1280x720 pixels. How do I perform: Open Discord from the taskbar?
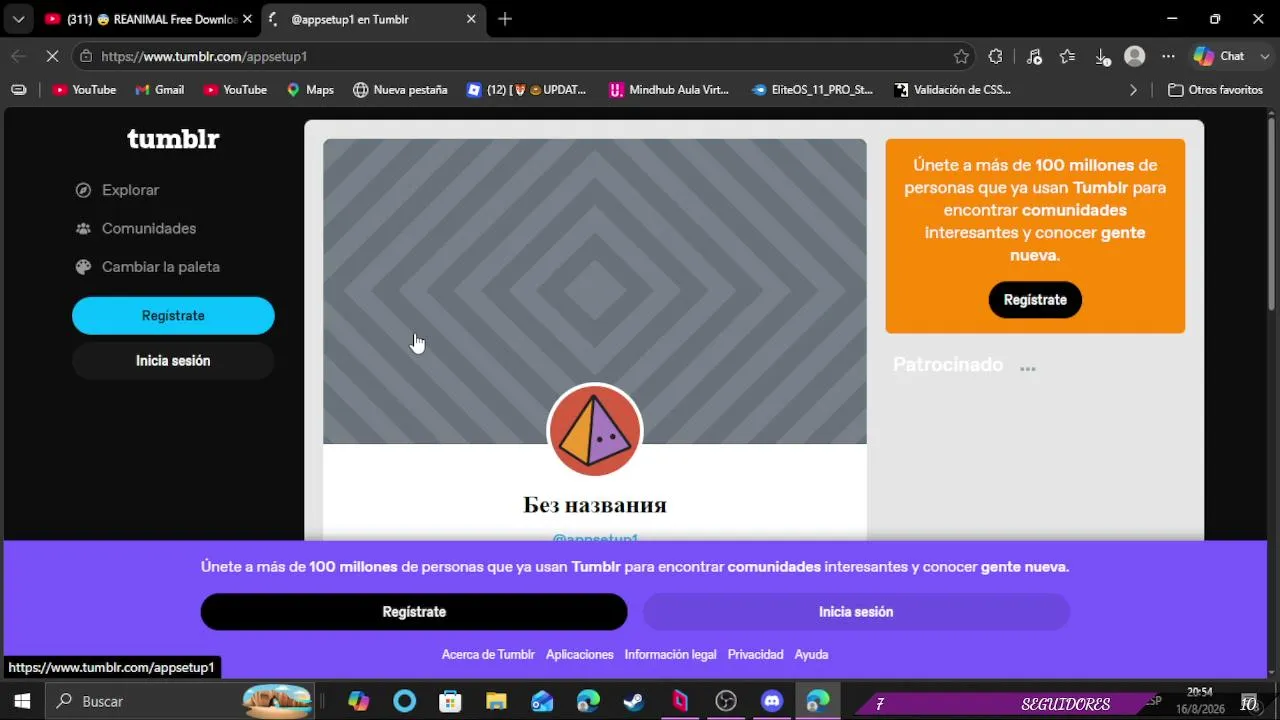point(772,702)
